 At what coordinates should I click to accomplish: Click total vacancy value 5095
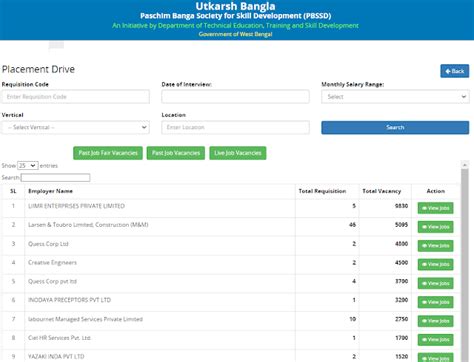point(401,225)
